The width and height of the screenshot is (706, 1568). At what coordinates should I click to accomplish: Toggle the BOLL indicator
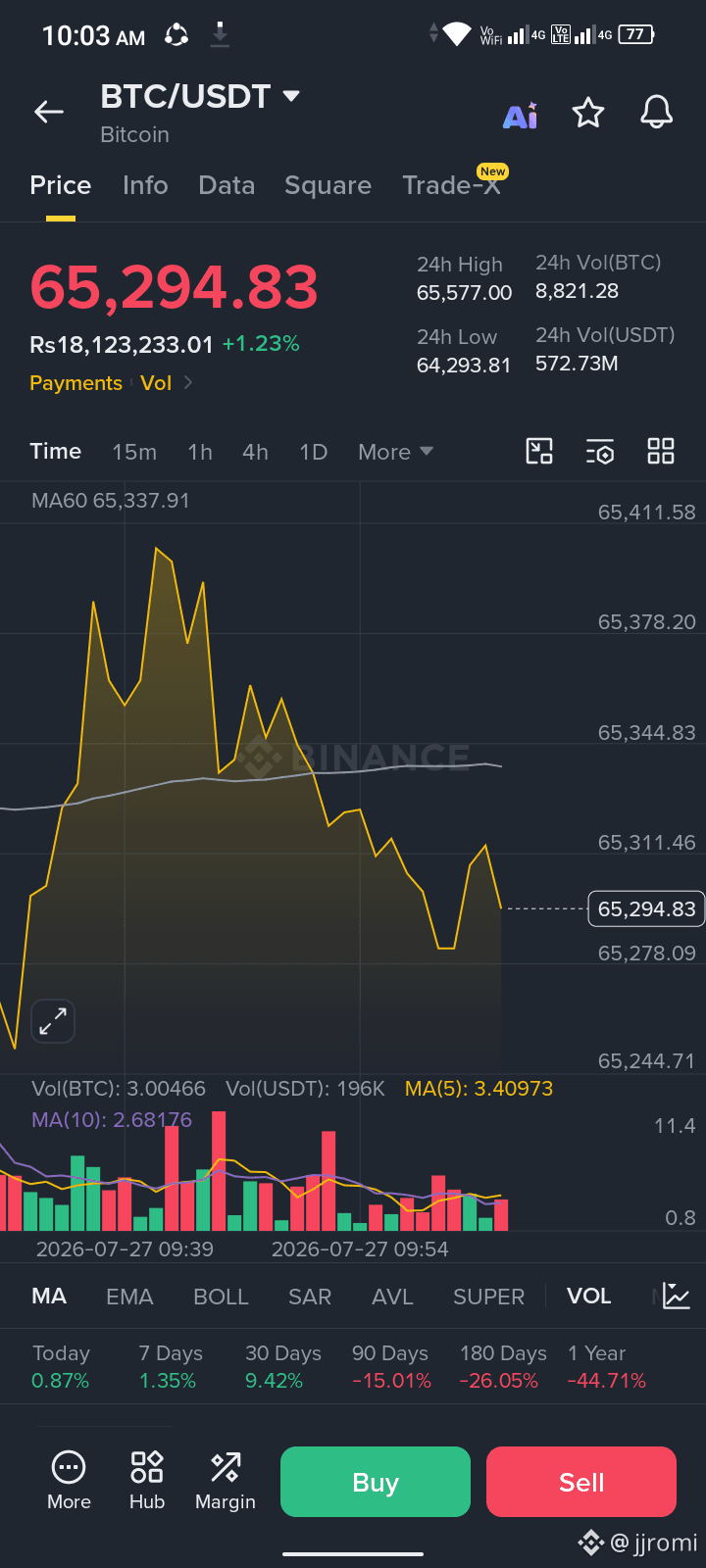coord(221,1297)
